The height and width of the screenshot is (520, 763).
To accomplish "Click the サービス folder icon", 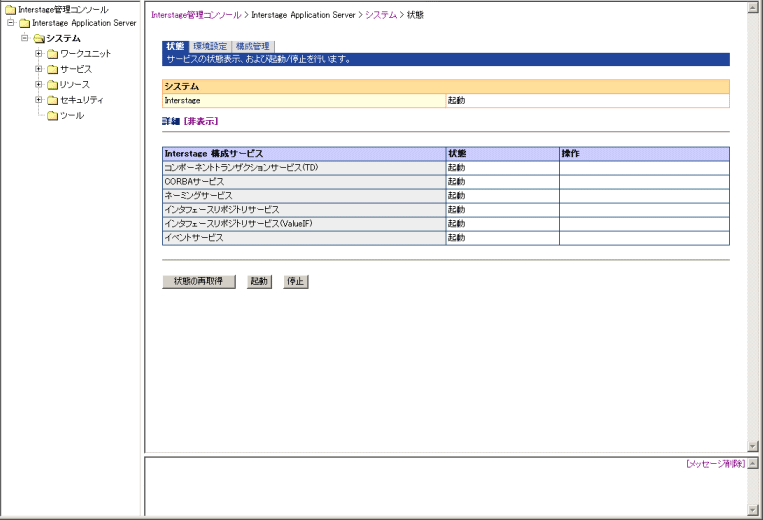I will pos(52,69).
